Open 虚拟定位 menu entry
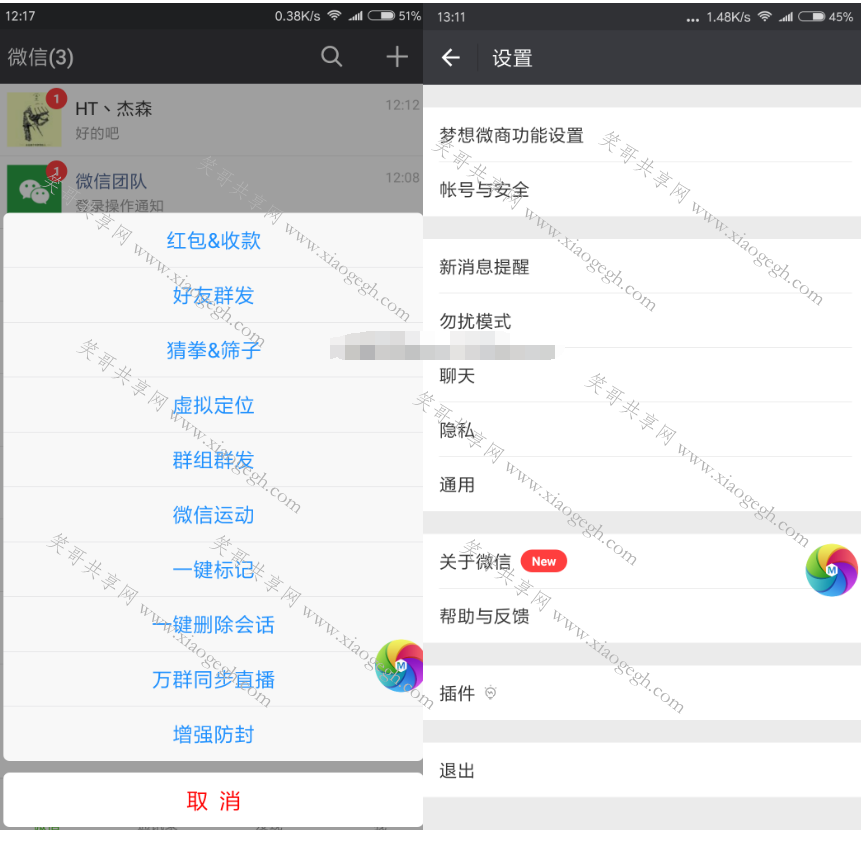 point(213,405)
